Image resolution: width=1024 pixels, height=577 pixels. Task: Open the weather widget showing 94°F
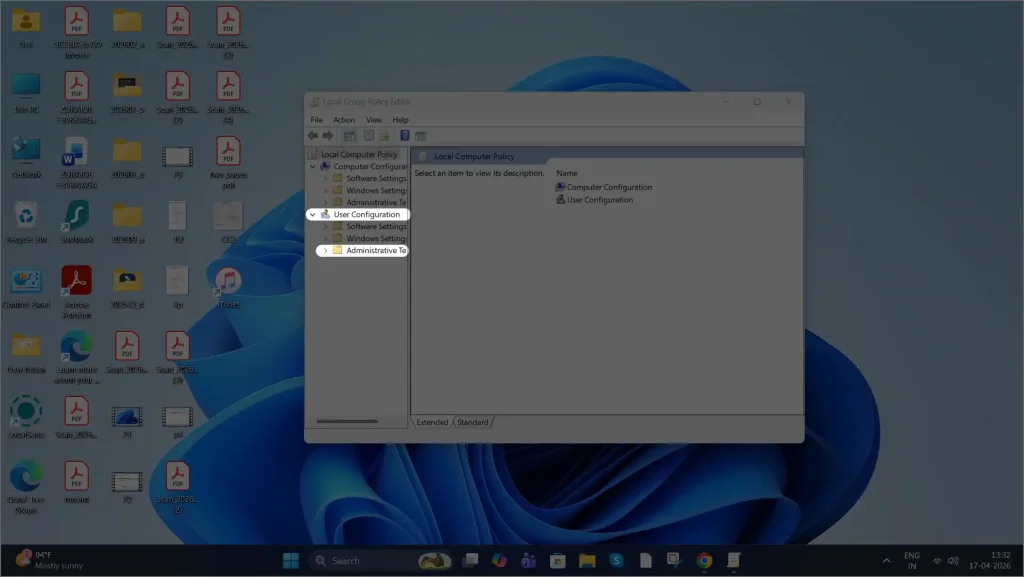[50, 561]
